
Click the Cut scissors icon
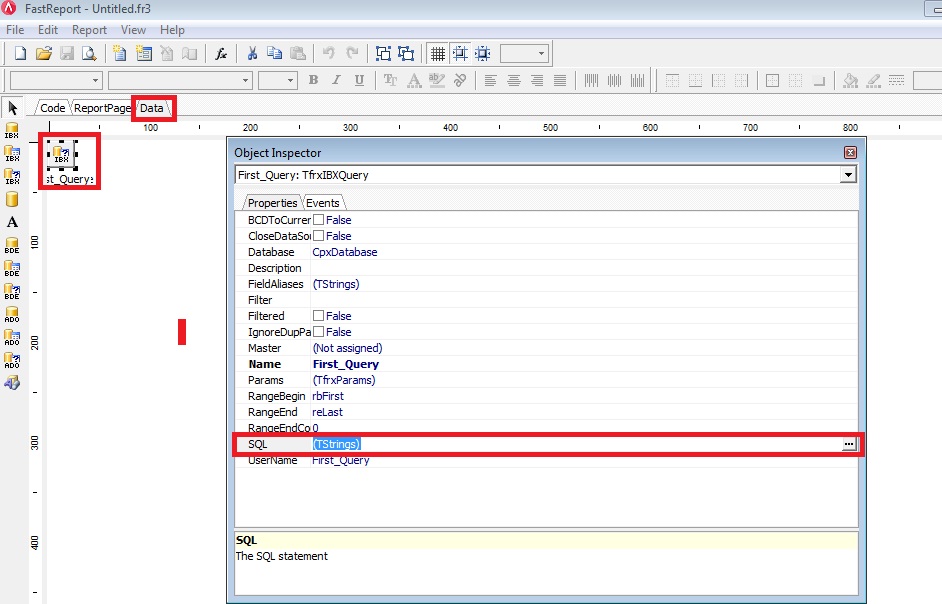coord(252,54)
